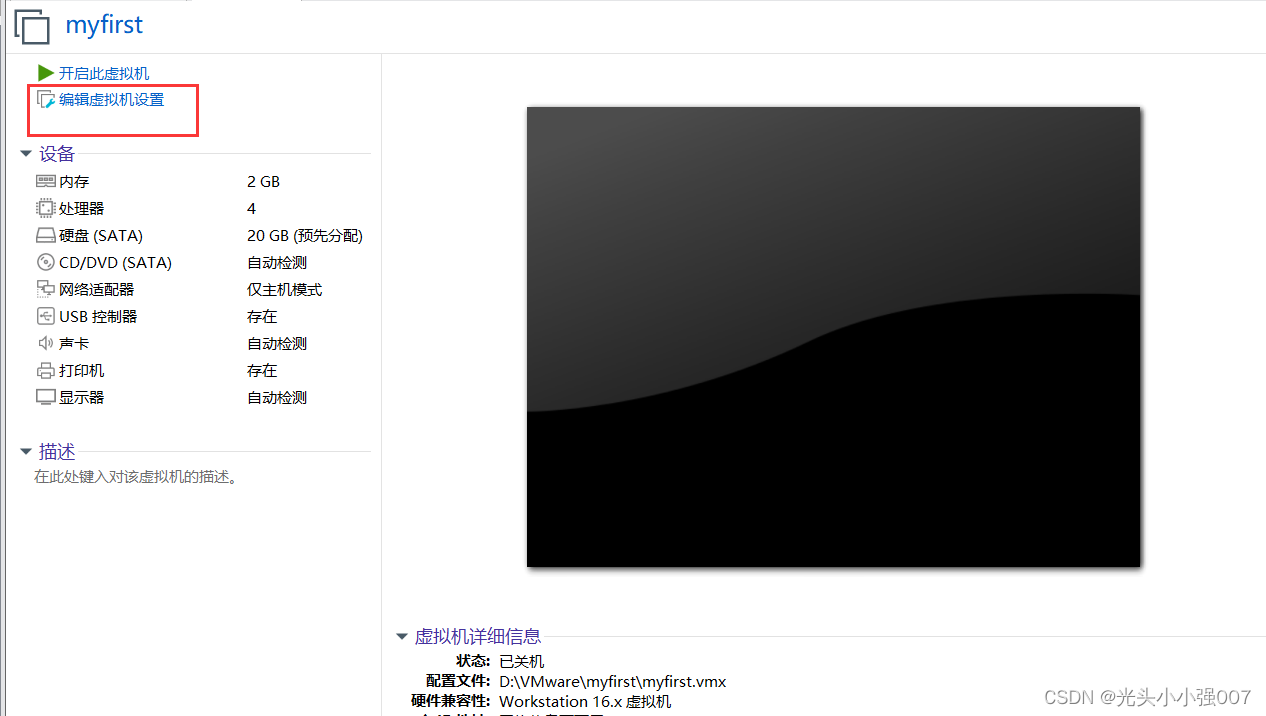Select the 网络适配器 device label
Viewport: 1266px width, 716px height.
click(97, 289)
